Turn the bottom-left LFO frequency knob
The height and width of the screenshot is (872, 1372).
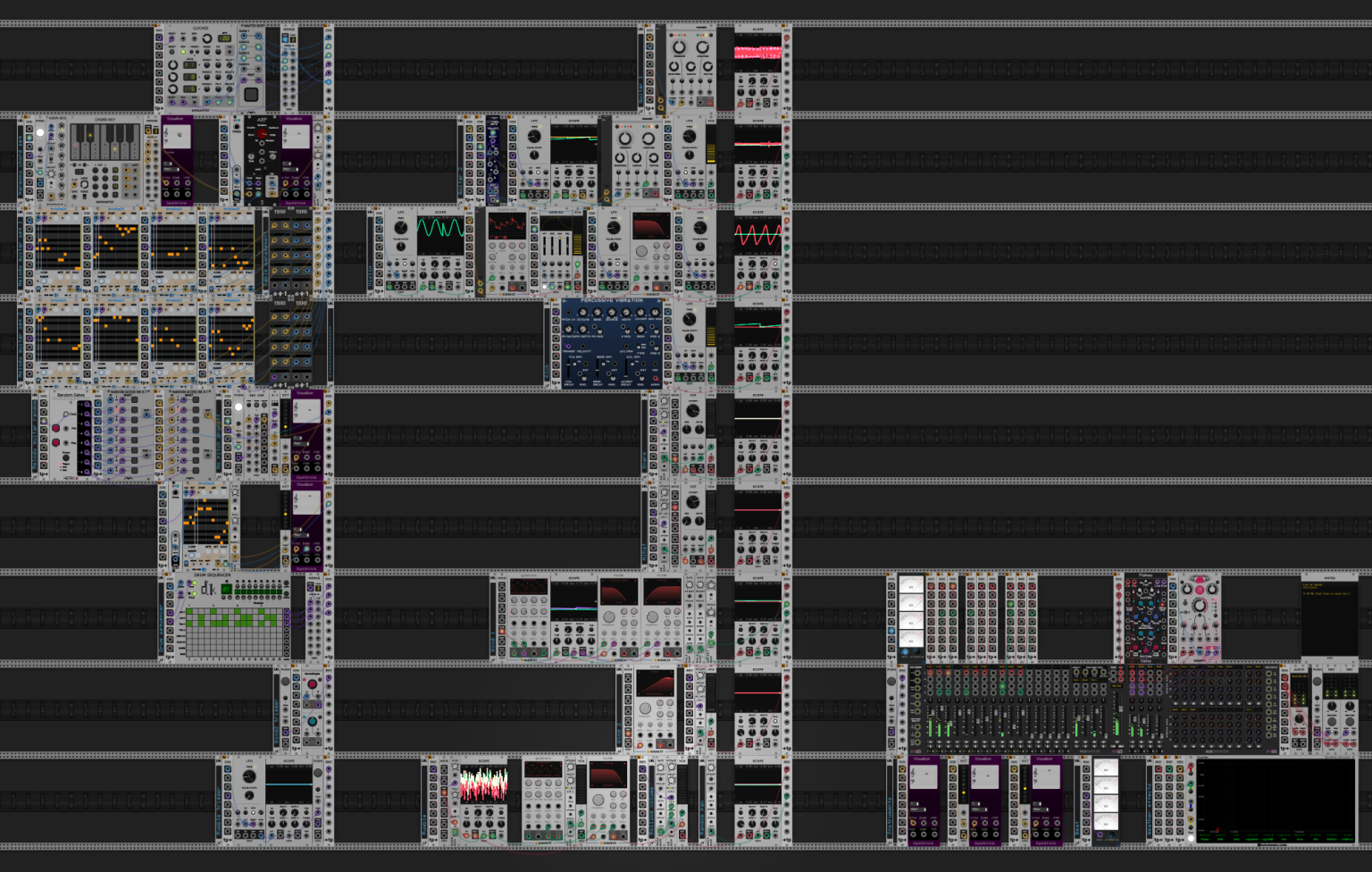(x=249, y=776)
